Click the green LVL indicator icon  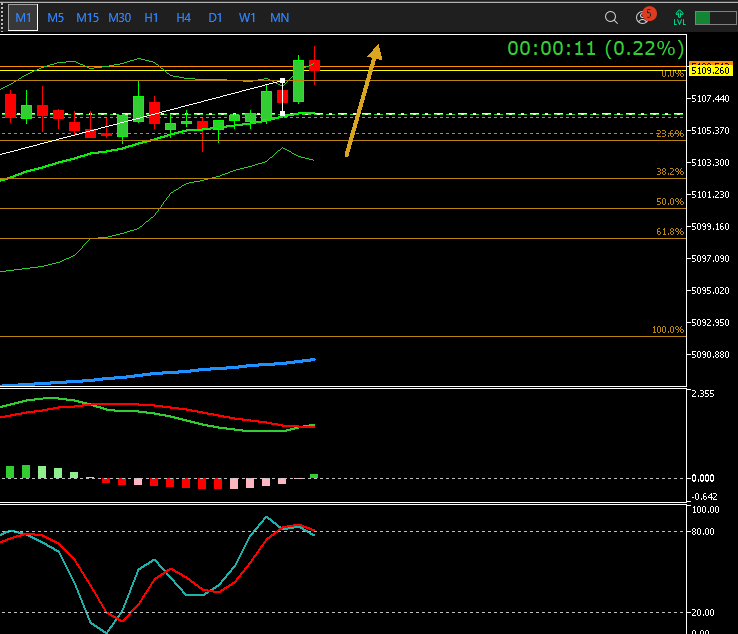[680, 18]
